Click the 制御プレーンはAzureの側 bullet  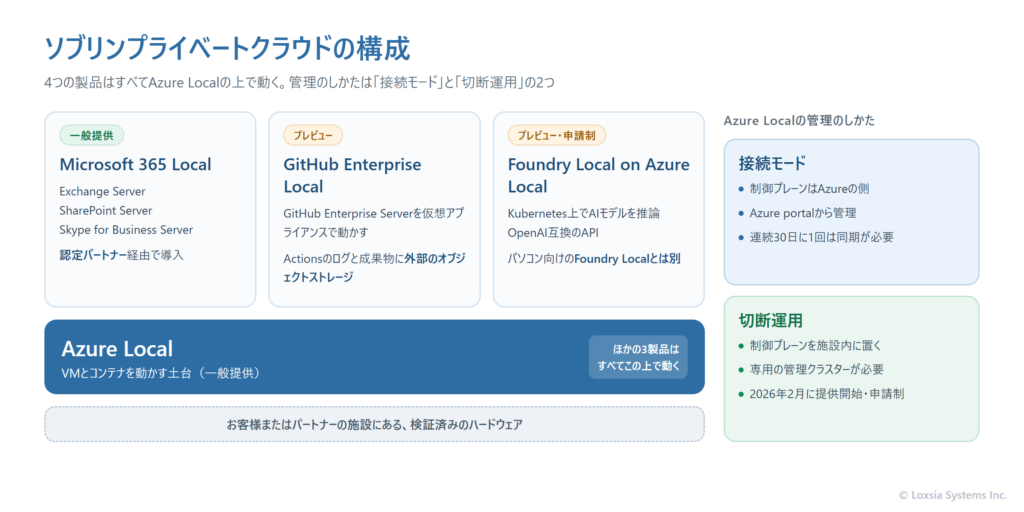pos(809,188)
